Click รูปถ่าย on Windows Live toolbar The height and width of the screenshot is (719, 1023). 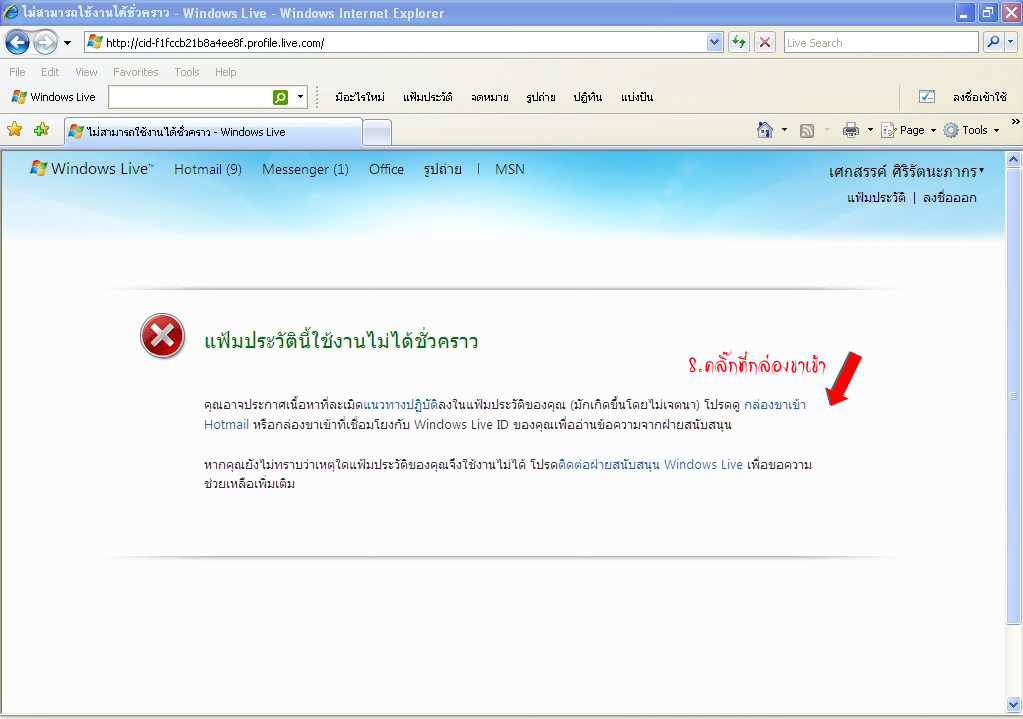(541, 97)
